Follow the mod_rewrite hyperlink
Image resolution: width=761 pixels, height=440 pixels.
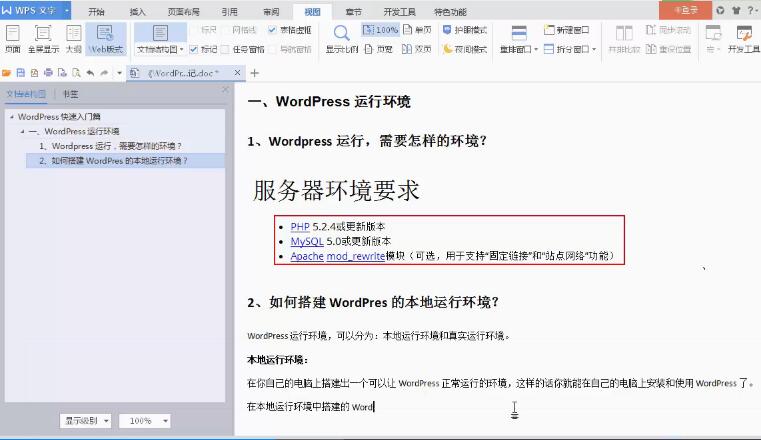(x=356, y=256)
